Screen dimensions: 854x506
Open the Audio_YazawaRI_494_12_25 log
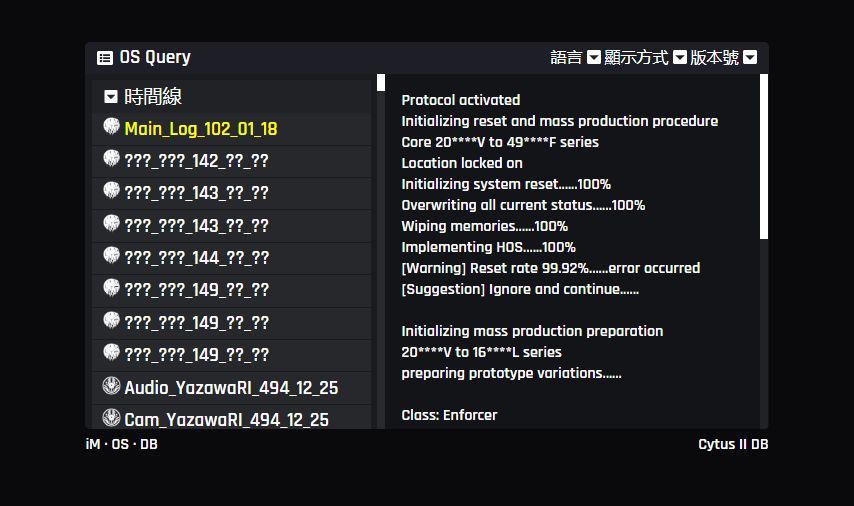pyautogui.click(x=231, y=388)
